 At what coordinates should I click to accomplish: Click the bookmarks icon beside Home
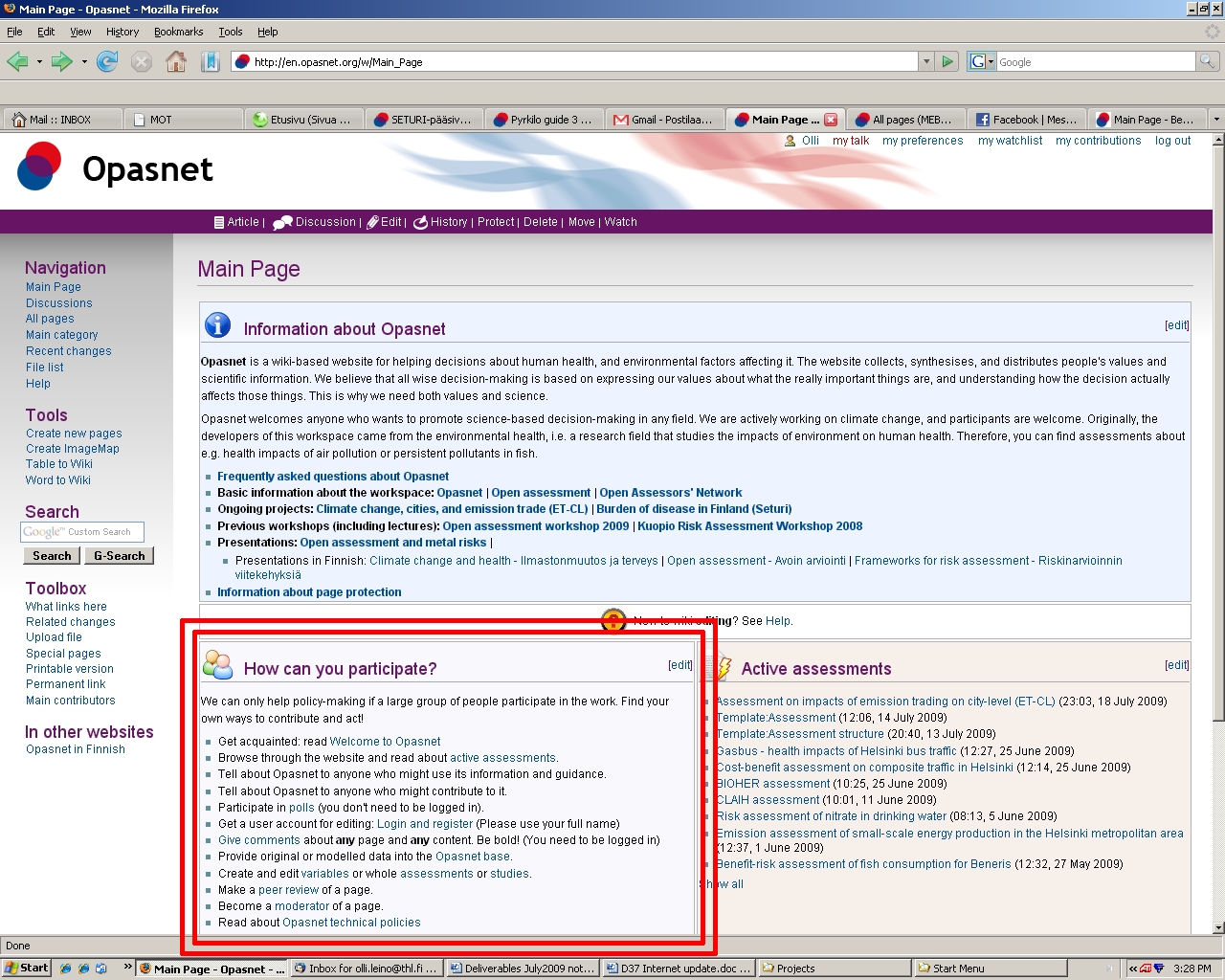(x=210, y=62)
